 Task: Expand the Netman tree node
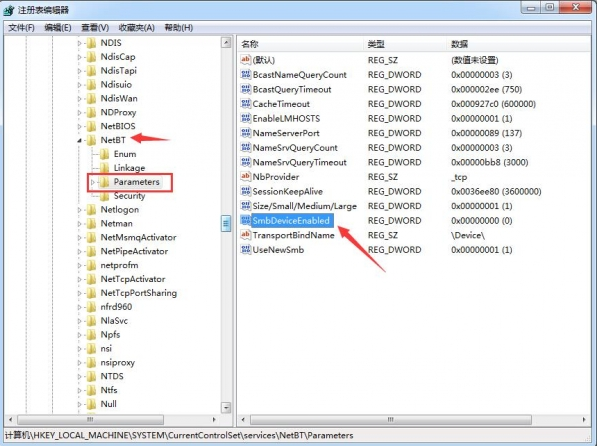point(79,224)
